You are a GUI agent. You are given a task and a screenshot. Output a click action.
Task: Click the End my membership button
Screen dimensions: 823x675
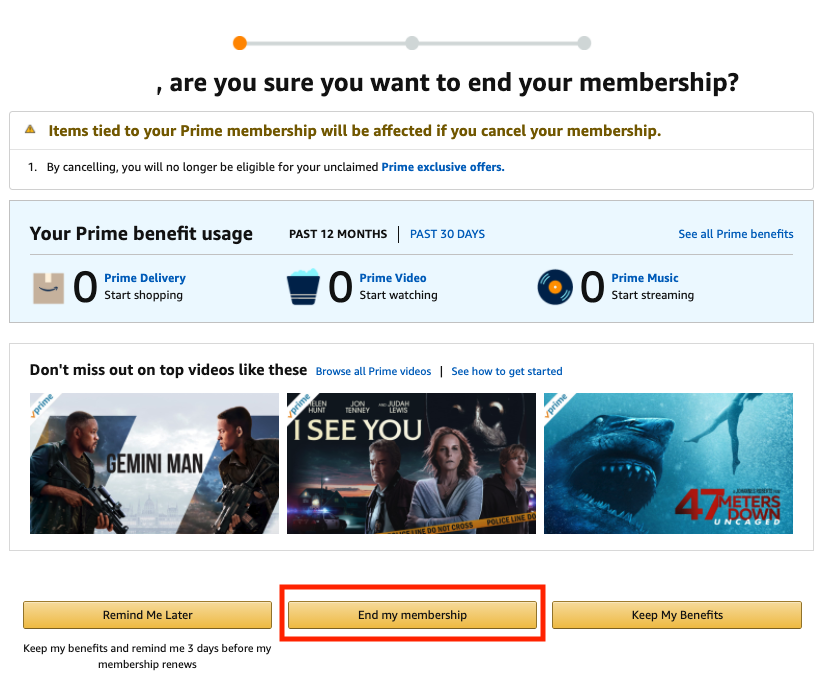[x=412, y=615]
